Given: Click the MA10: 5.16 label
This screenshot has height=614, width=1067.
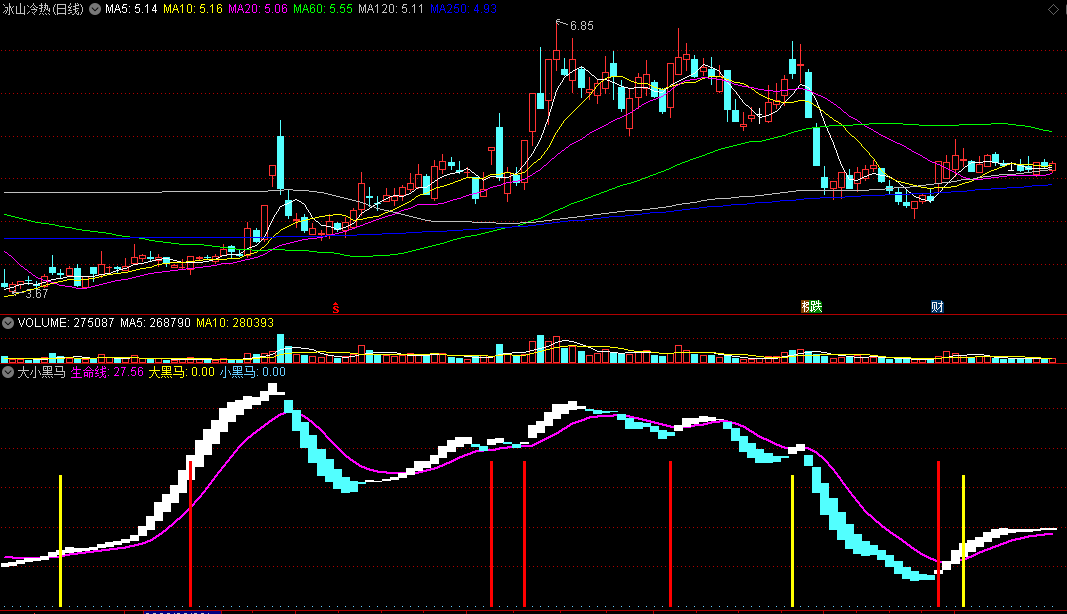Looking at the screenshot, I should [193, 10].
